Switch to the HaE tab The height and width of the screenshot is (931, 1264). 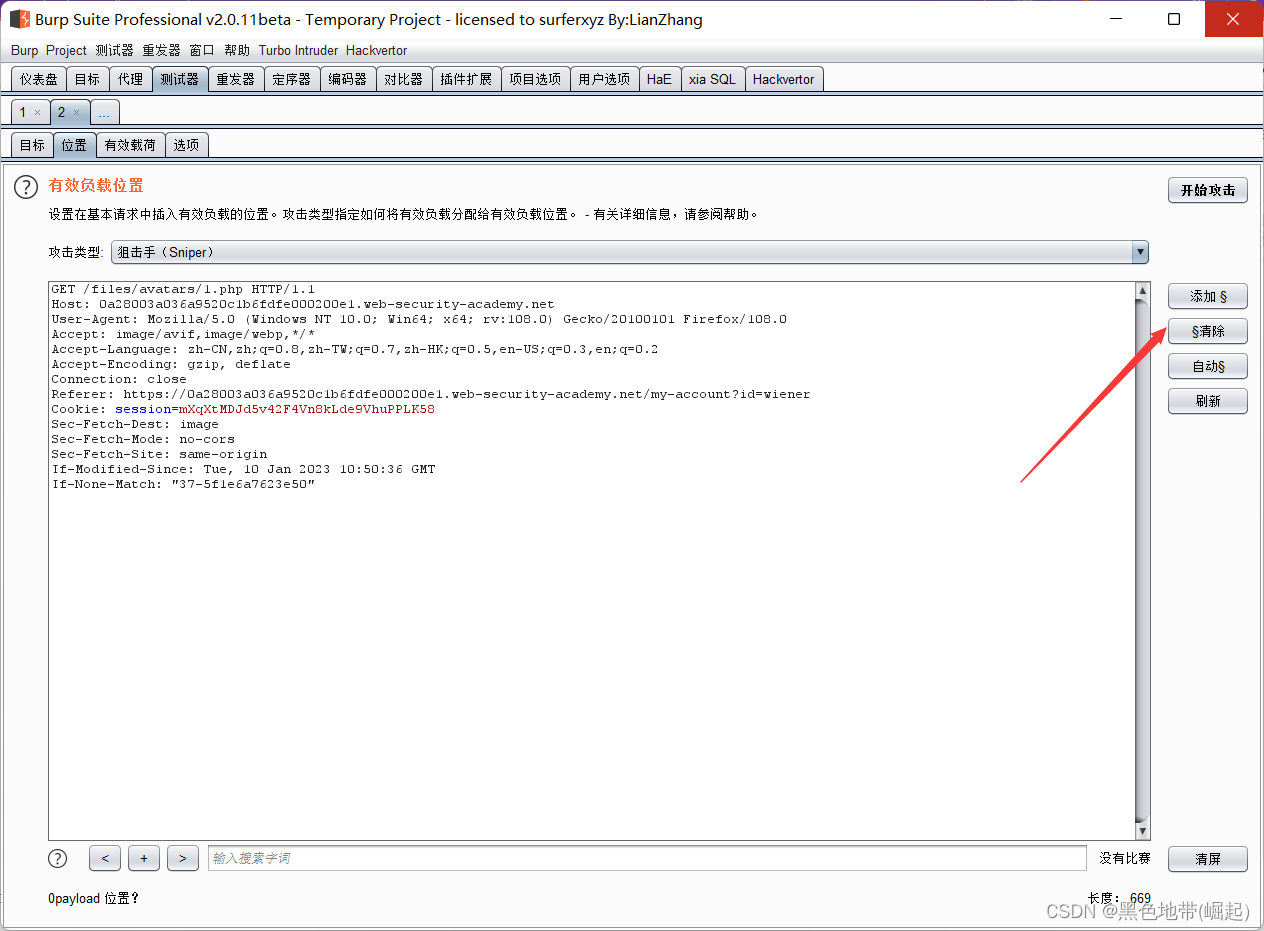click(659, 79)
